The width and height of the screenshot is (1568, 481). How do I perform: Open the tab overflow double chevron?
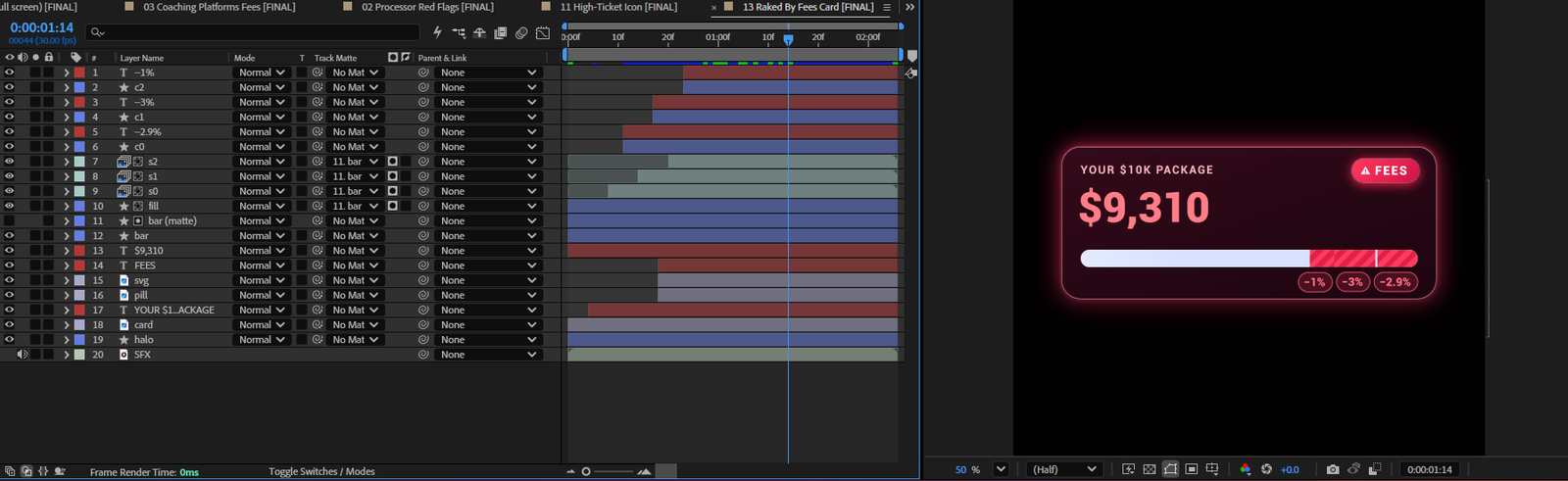909,7
